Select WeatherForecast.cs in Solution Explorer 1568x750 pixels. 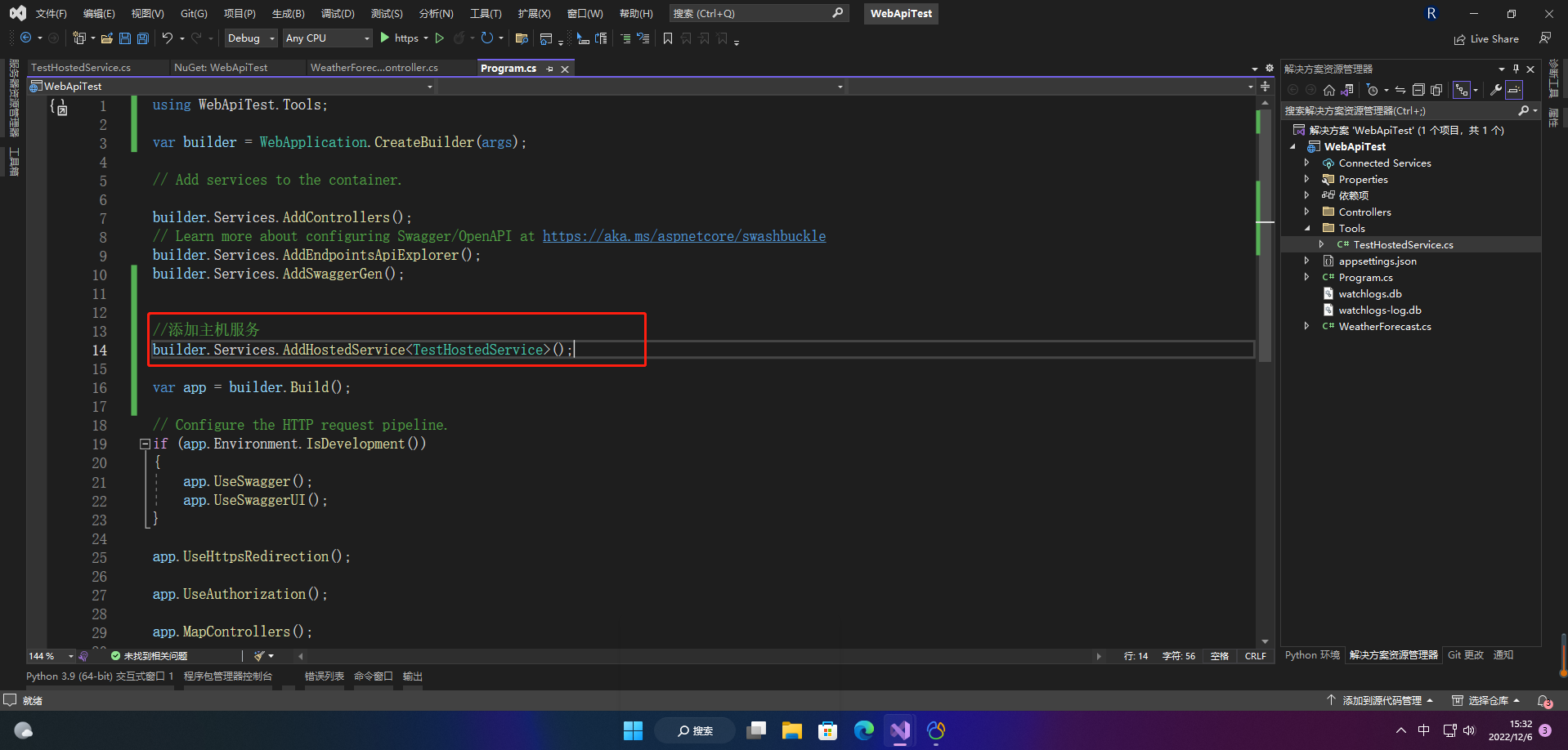tap(1384, 327)
